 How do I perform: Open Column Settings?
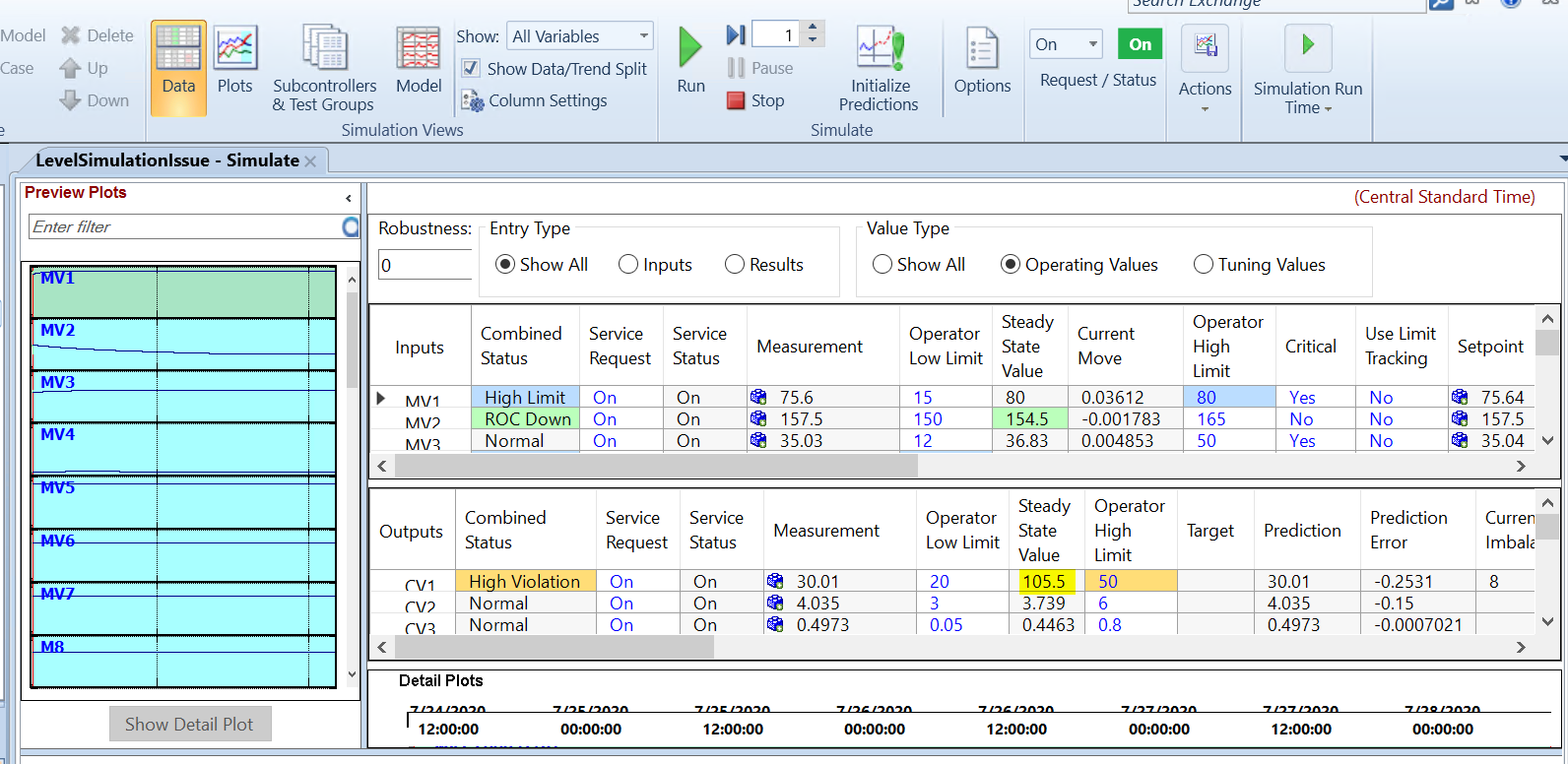[535, 100]
